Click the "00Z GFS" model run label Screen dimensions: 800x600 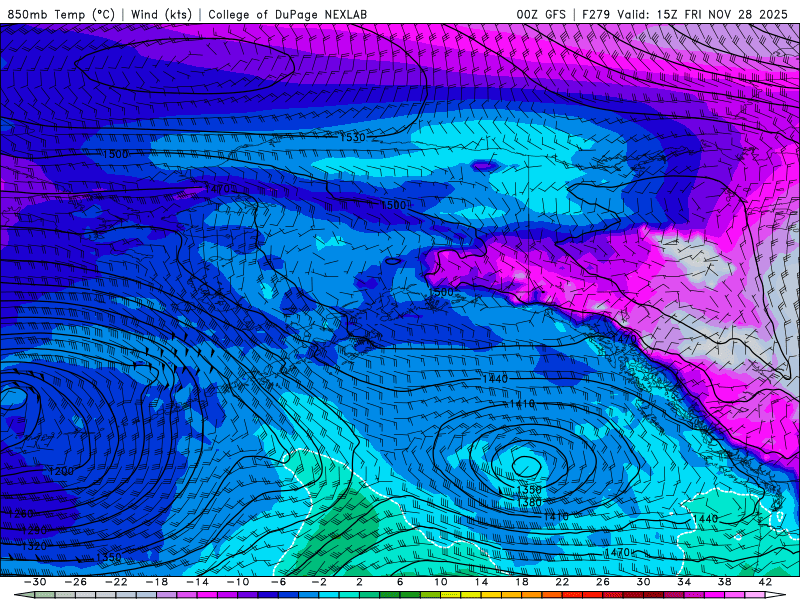(541, 14)
